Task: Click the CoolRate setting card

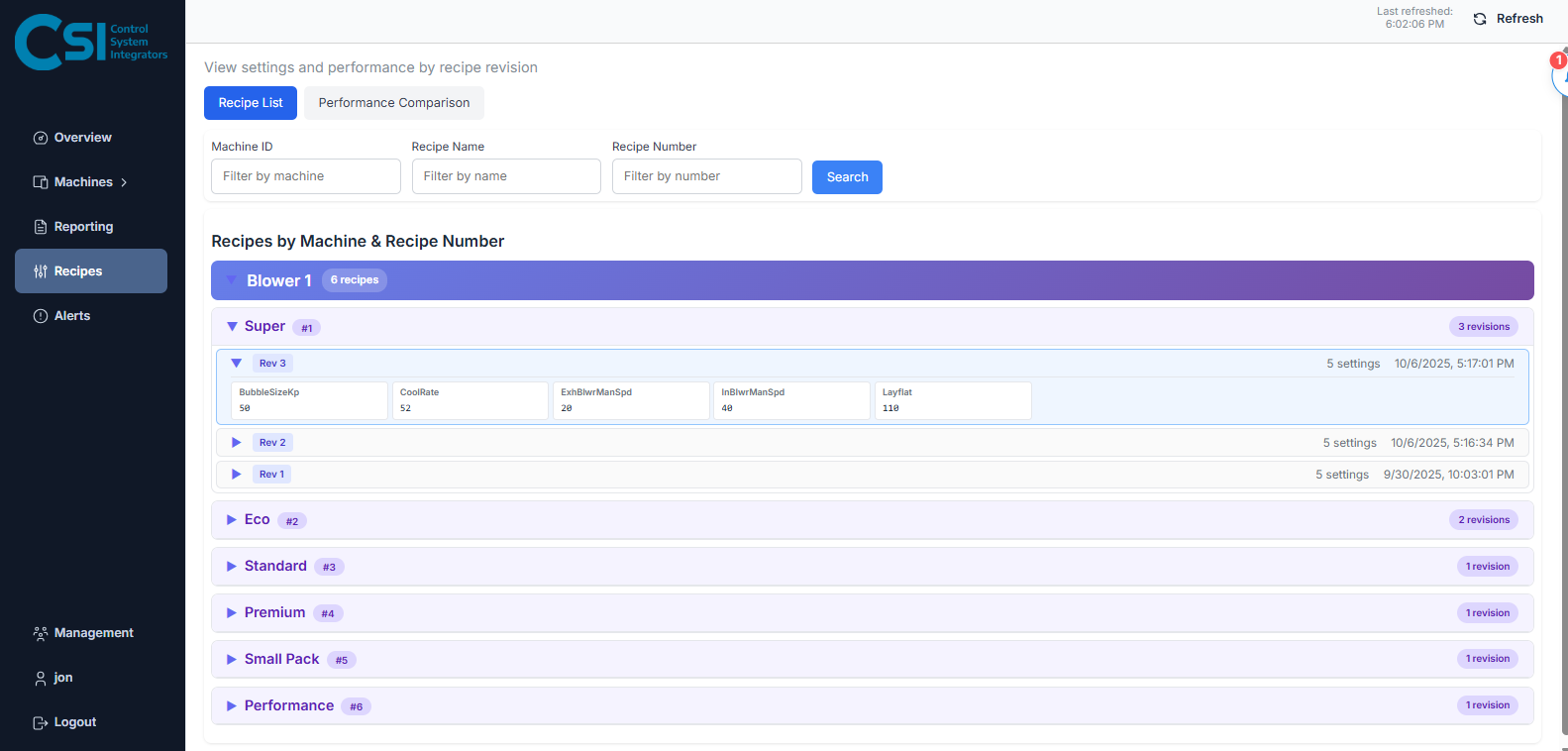Action: click(x=470, y=400)
